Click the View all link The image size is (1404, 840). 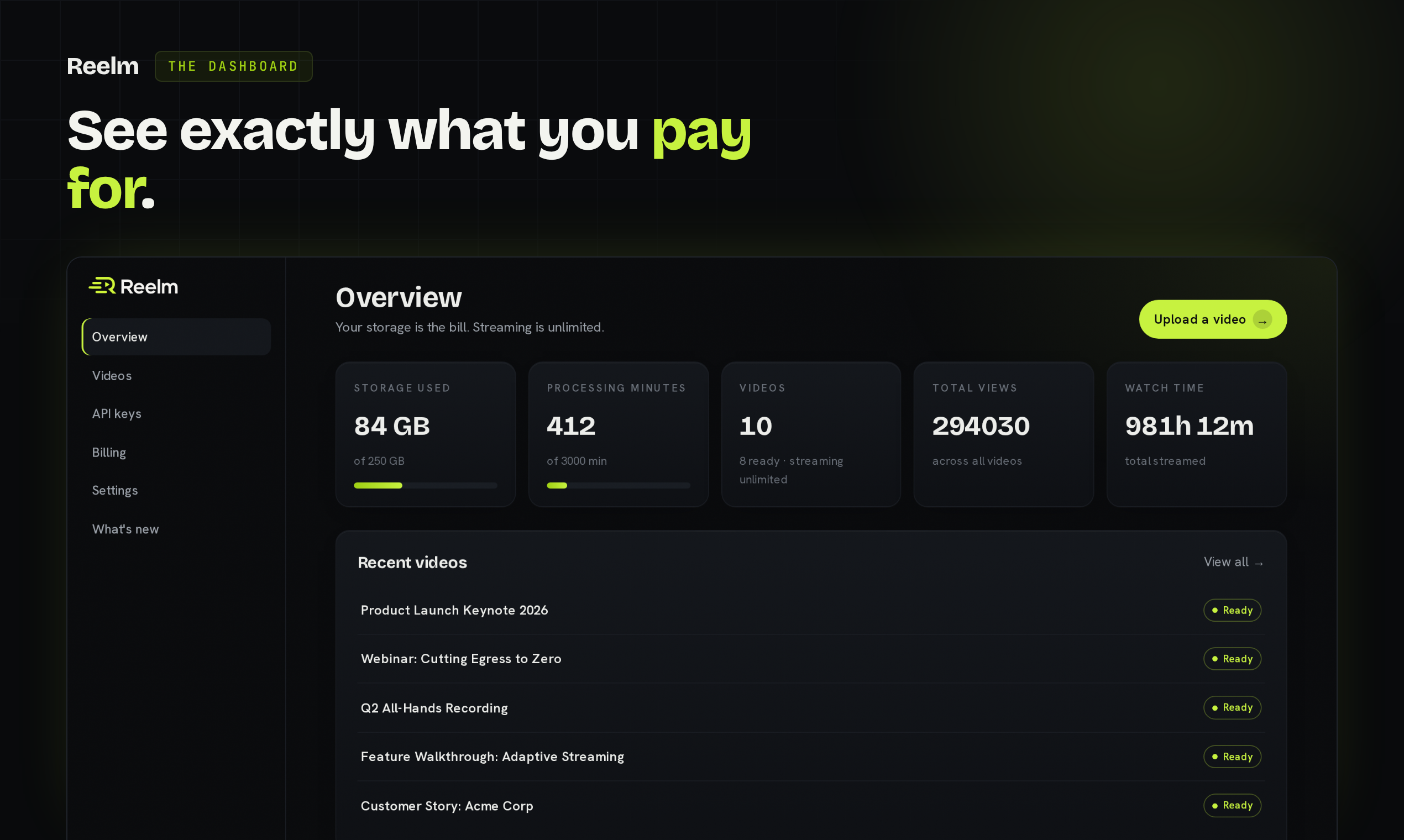pos(1234,562)
